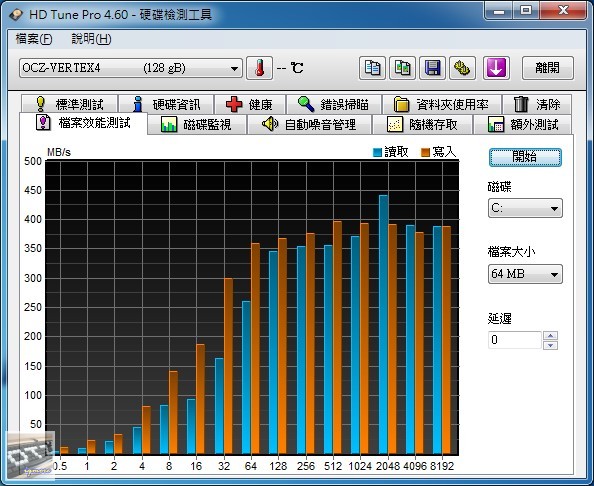594x486 pixels.
Task: Click the orange write bar for 512
Action: coord(337,338)
